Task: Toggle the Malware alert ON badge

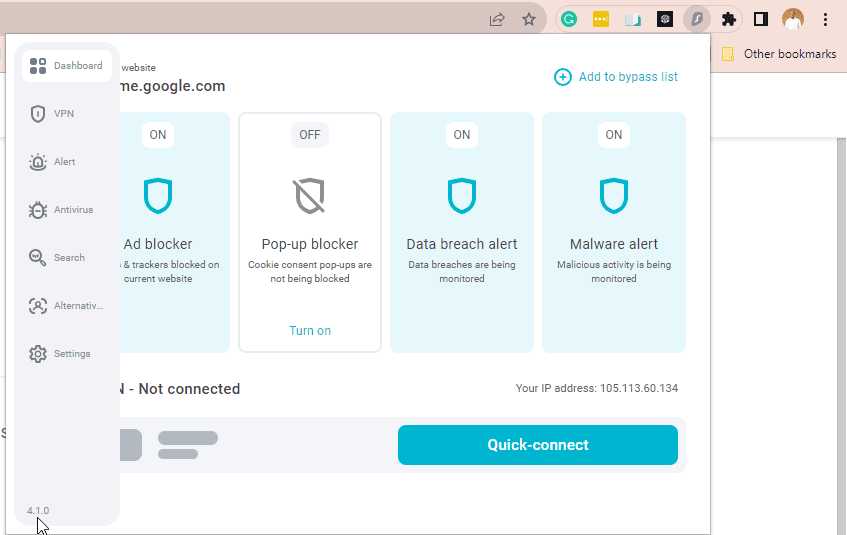Action: [x=614, y=135]
